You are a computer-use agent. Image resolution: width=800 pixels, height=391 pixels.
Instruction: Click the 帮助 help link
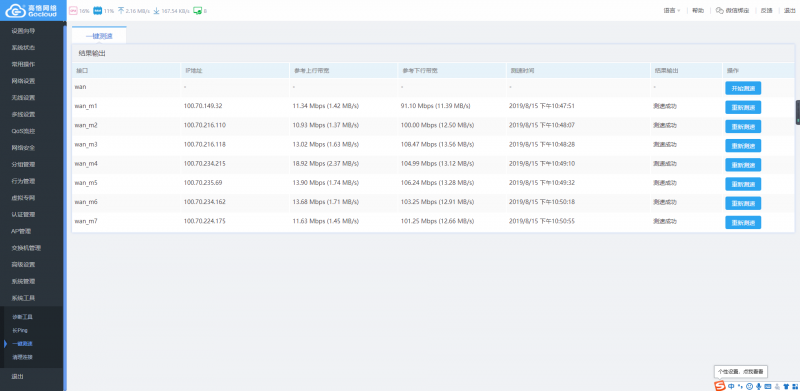pyautogui.click(x=698, y=11)
